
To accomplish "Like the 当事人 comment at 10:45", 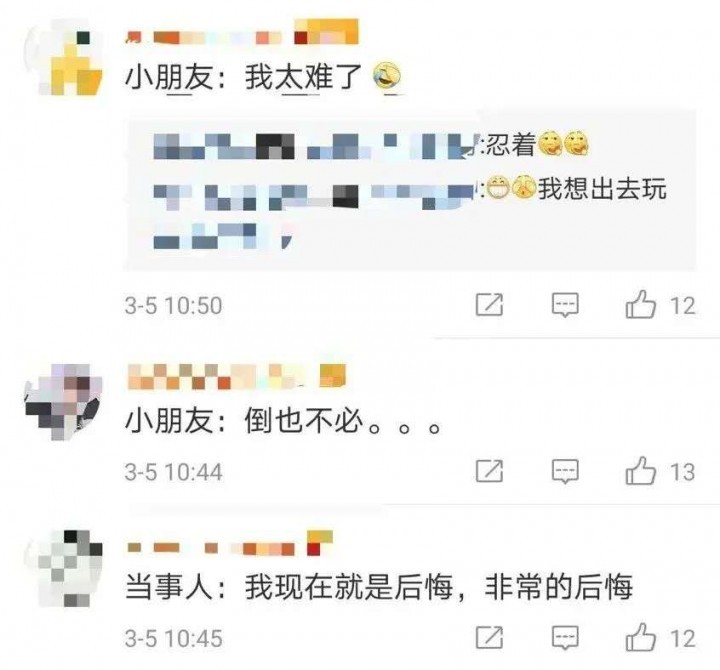I will pos(640,637).
